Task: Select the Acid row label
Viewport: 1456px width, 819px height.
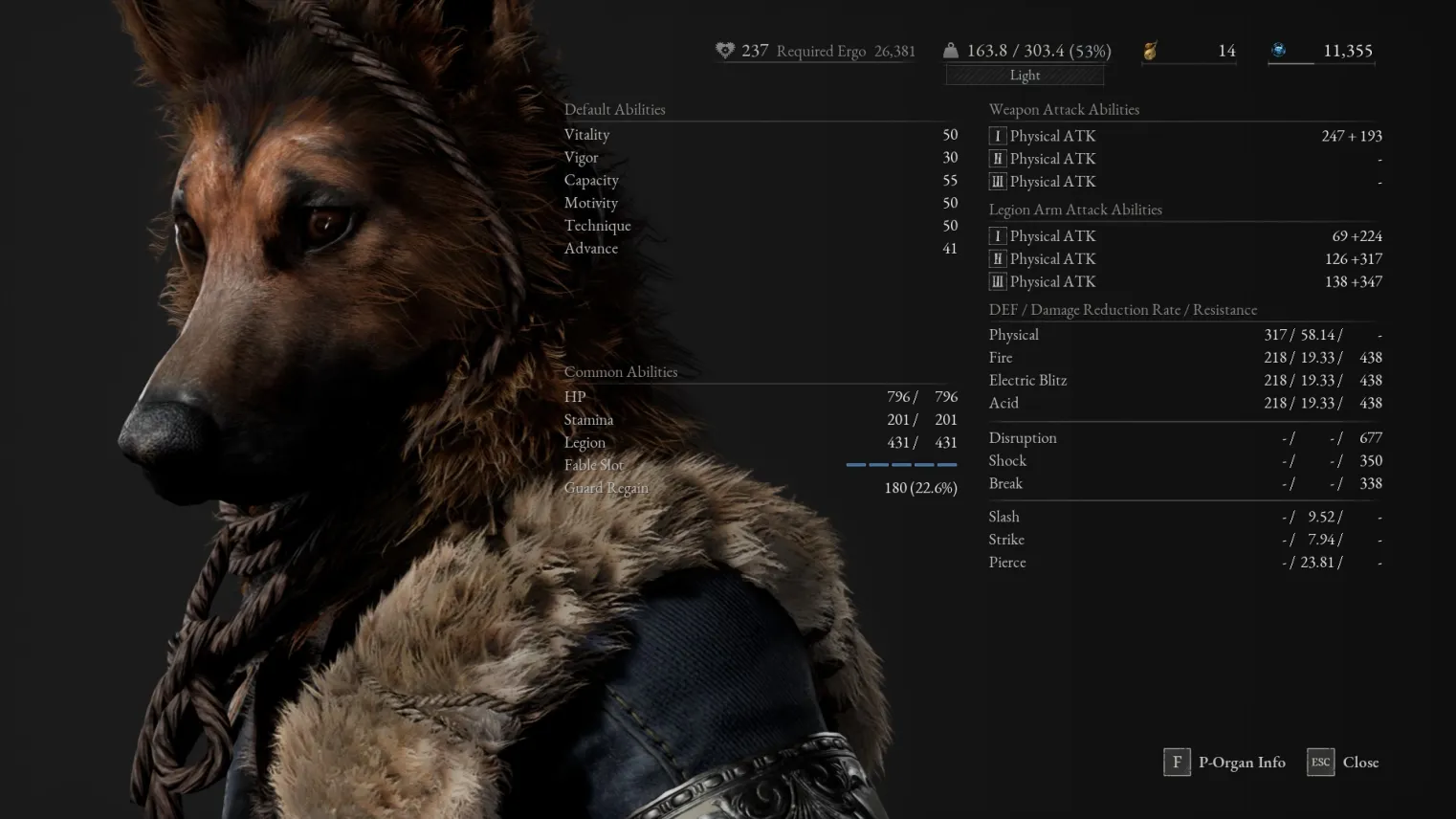Action: click(1004, 404)
